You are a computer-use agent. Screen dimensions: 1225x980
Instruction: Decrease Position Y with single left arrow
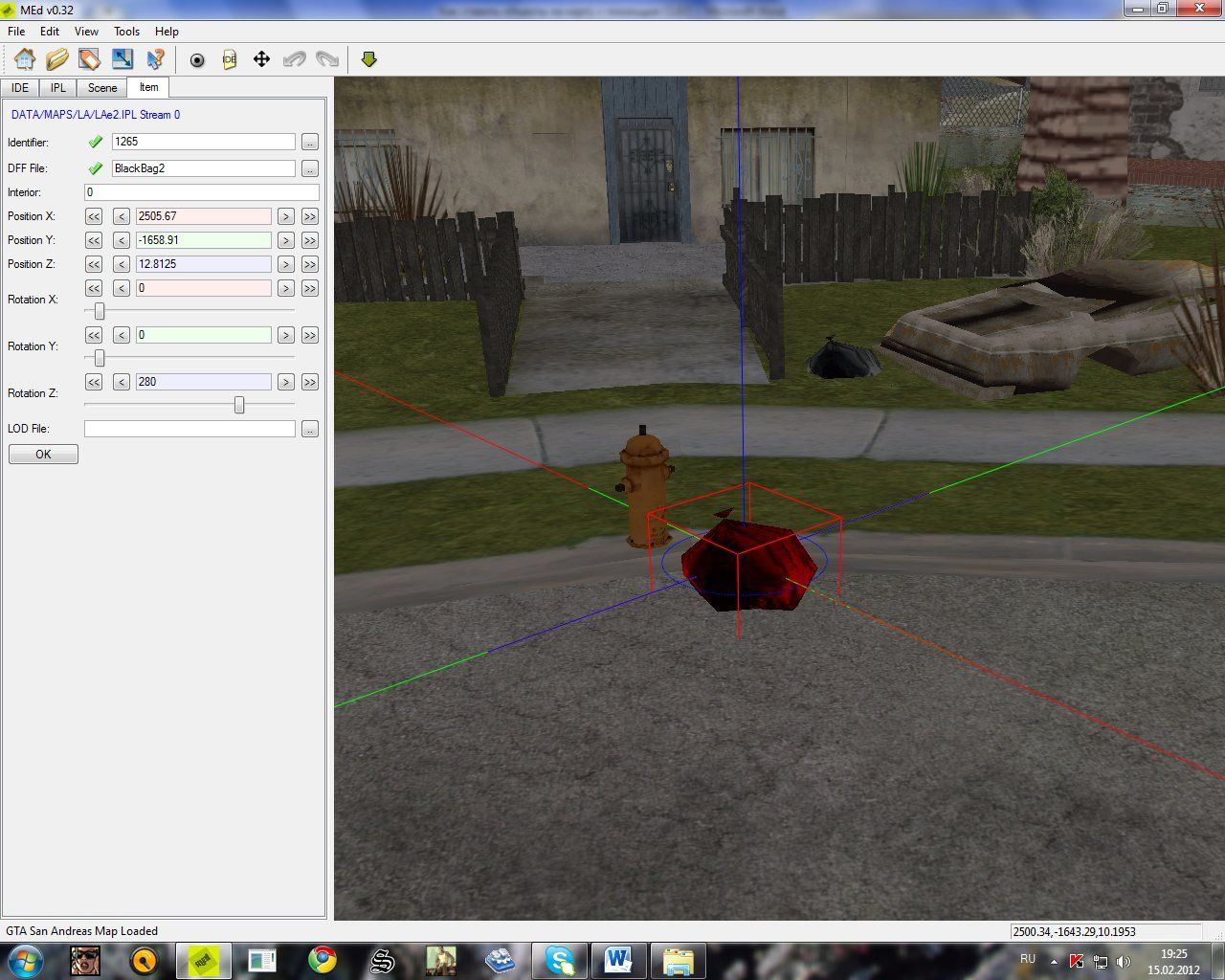[122, 240]
